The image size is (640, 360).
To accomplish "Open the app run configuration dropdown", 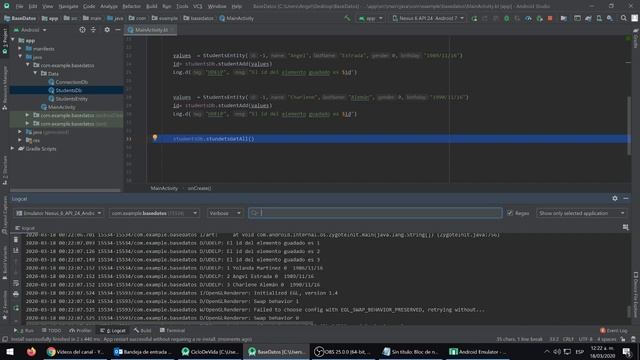I will [x=370, y=18].
